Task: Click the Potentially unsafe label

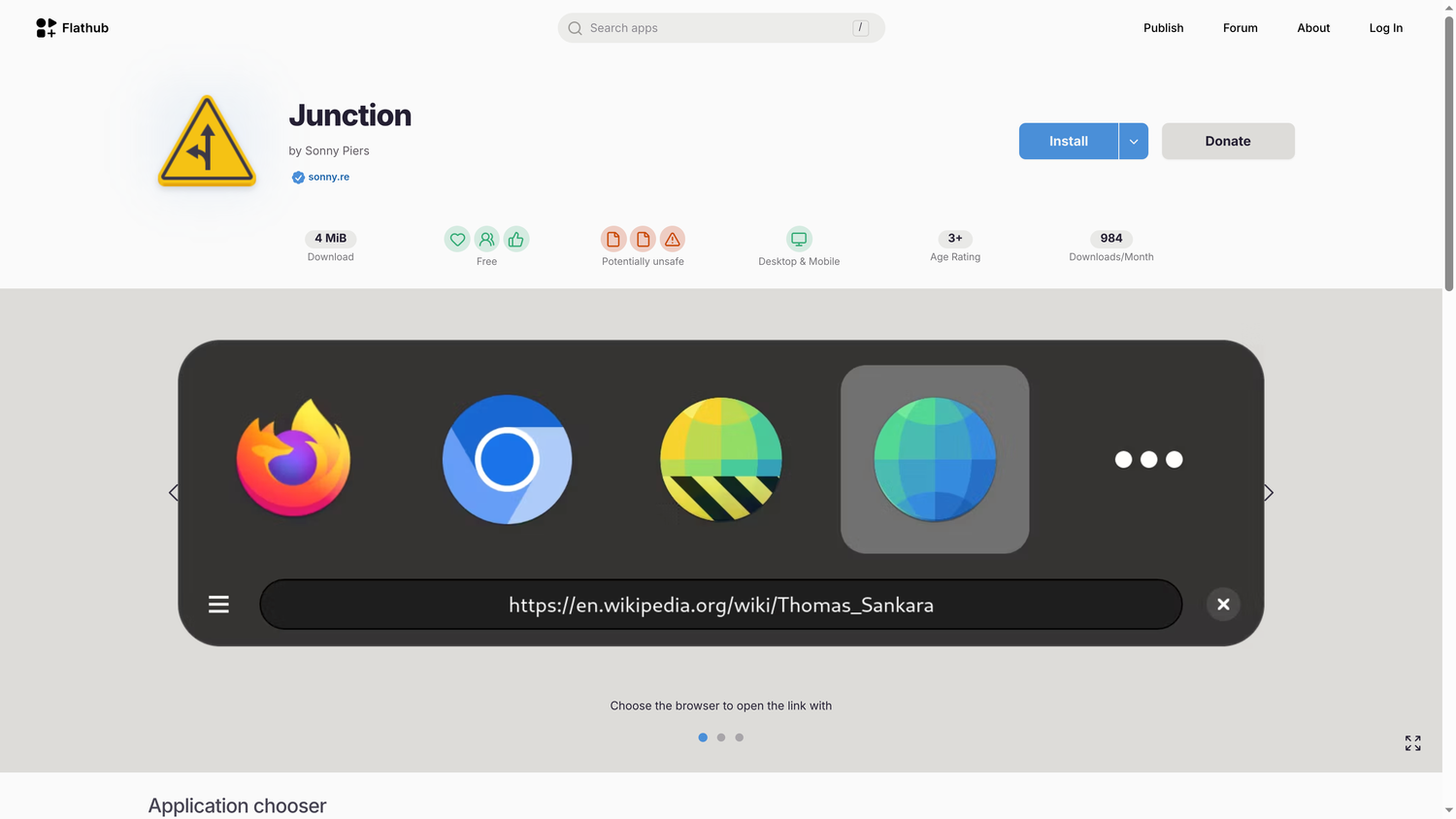Action: [643, 262]
